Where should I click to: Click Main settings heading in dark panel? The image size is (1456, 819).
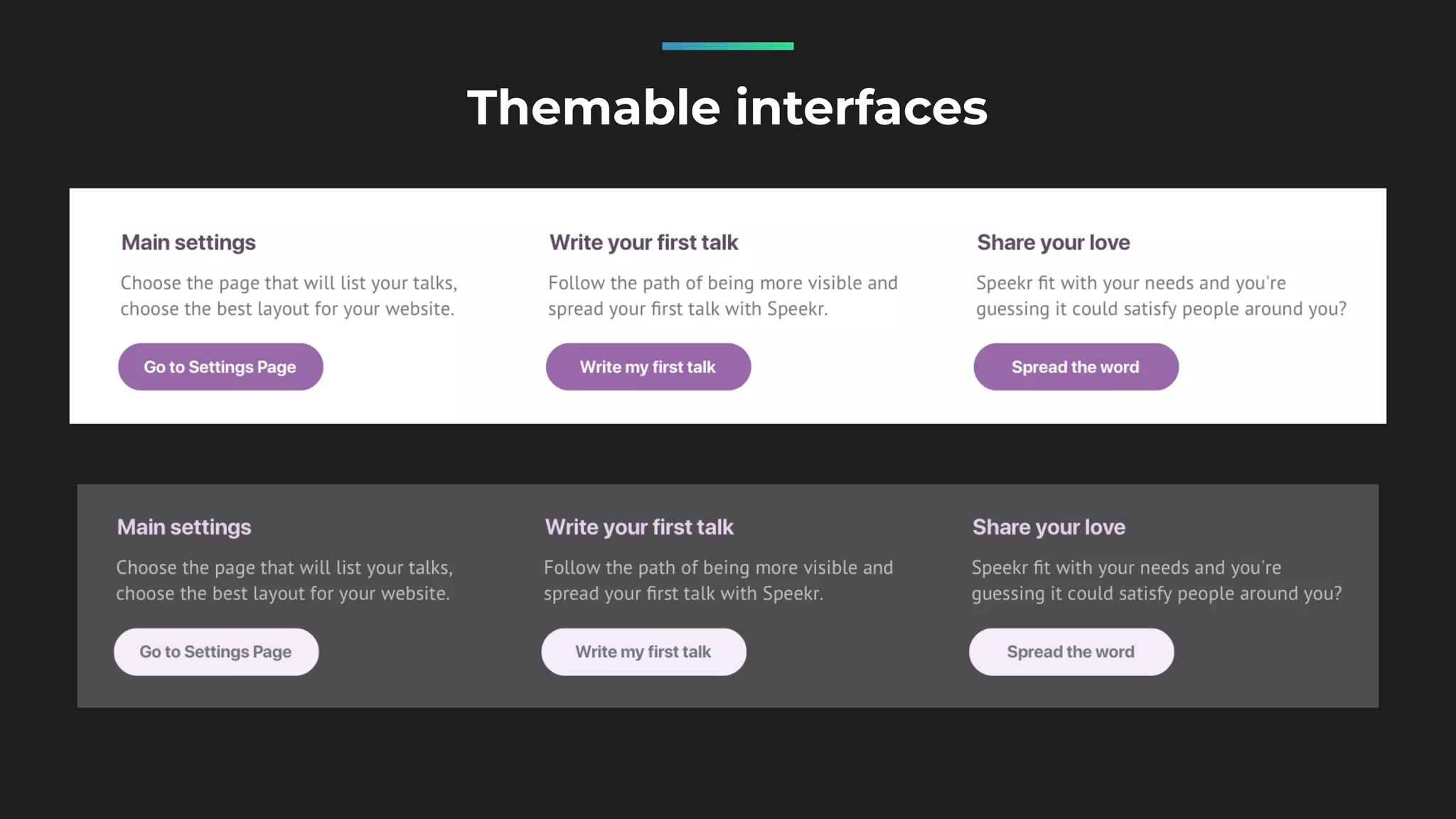click(184, 527)
